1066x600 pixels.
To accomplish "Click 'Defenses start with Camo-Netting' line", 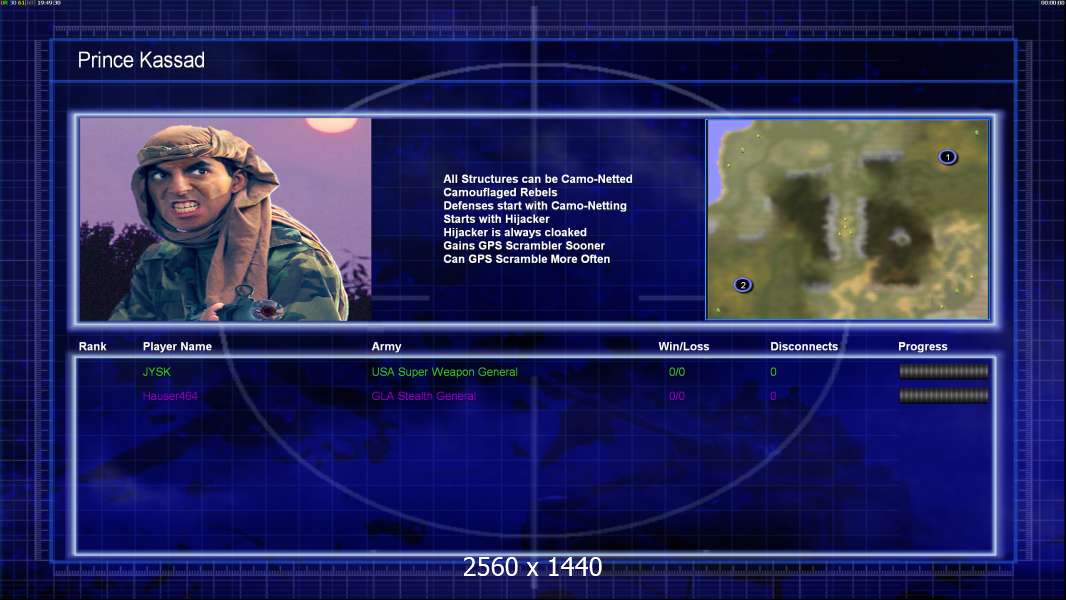I will click(535, 206).
